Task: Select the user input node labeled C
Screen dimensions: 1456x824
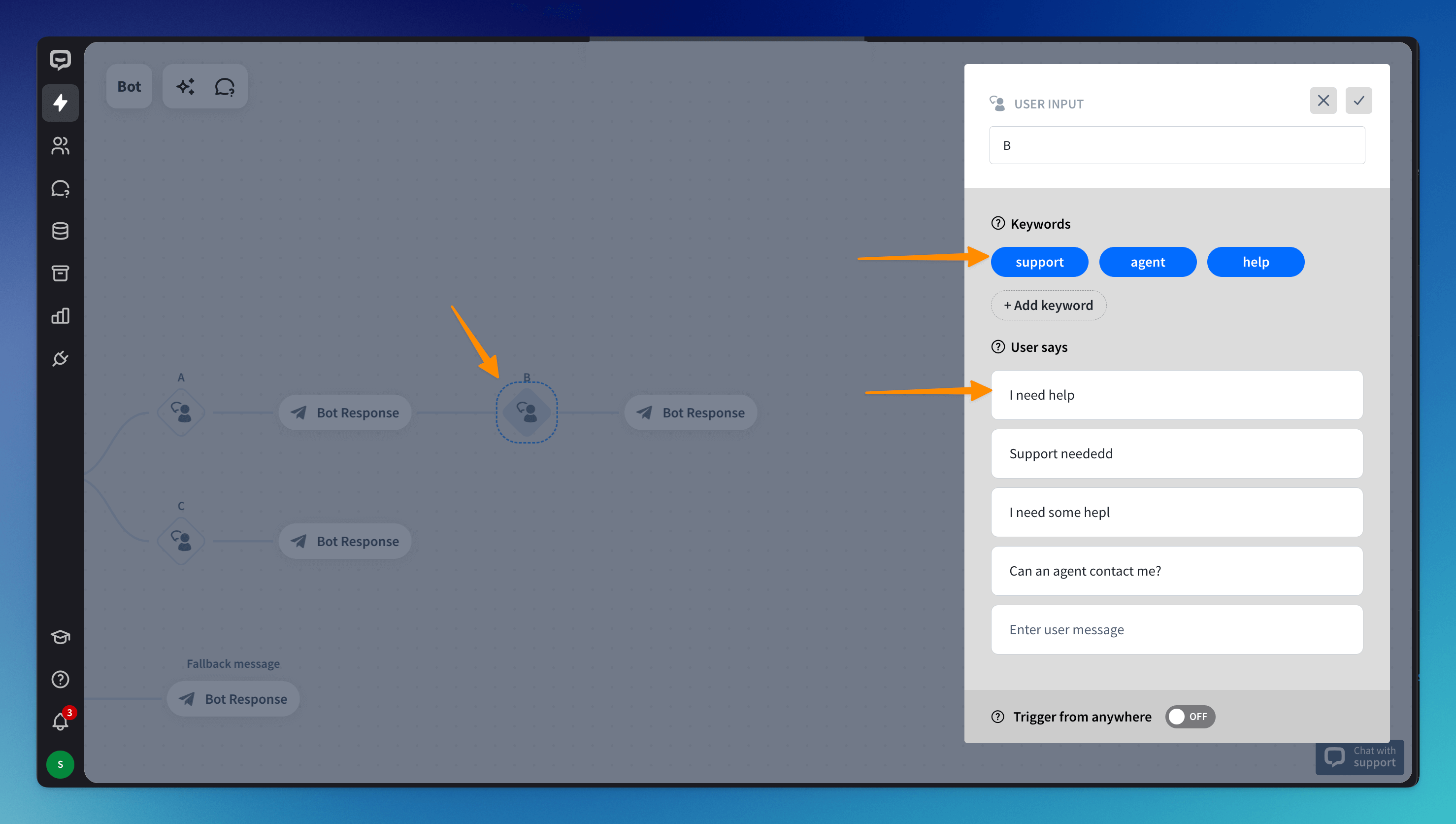Action: click(x=181, y=541)
